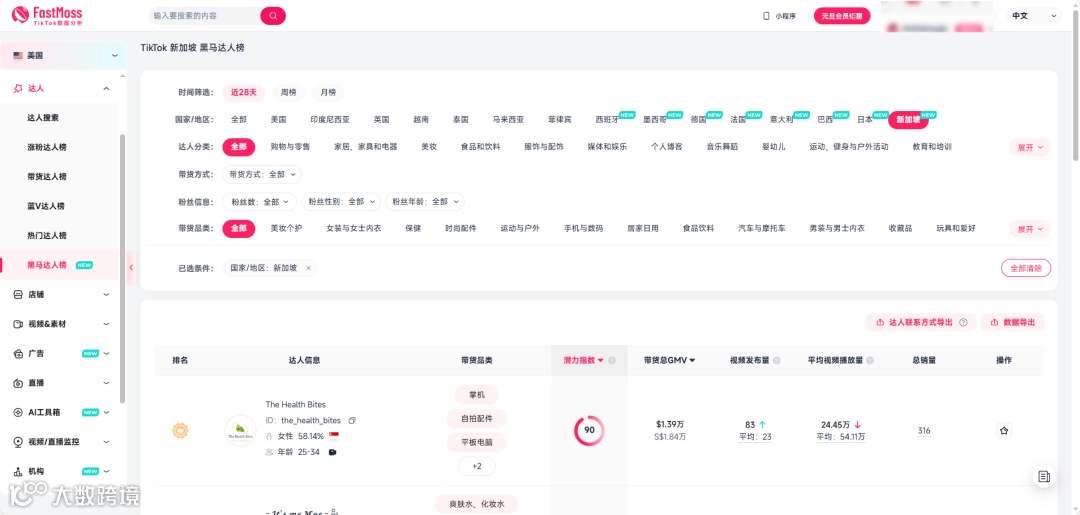Expand the 带货品类 row with 展开
The image size is (1080, 515).
pos(1030,229)
